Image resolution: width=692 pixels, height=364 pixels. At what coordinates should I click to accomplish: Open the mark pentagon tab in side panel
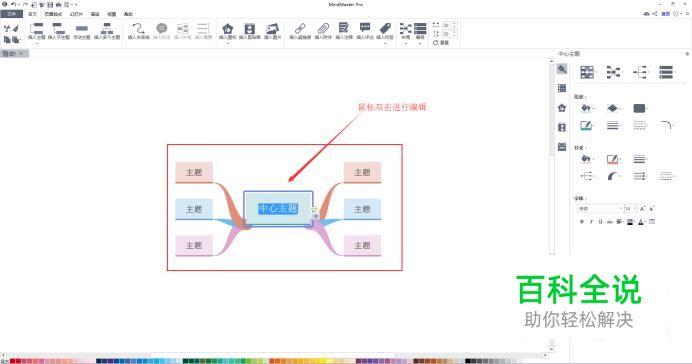tap(562, 108)
